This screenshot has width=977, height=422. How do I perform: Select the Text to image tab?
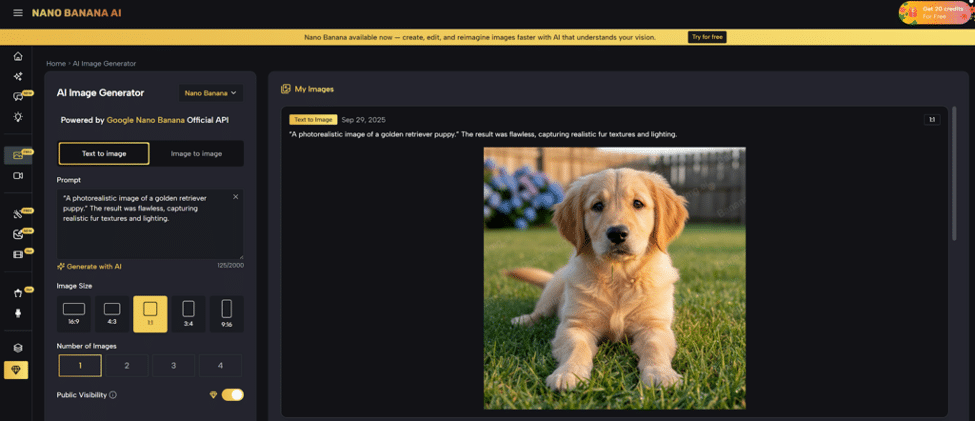pyautogui.click(x=104, y=154)
